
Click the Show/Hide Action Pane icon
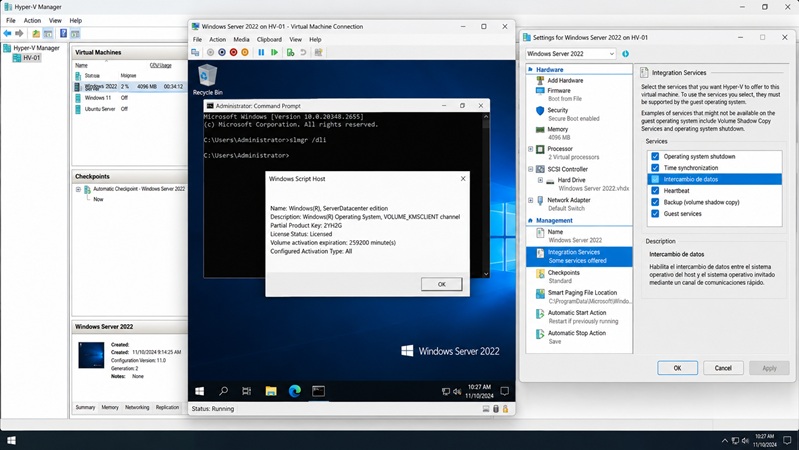click(x=75, y=34)
